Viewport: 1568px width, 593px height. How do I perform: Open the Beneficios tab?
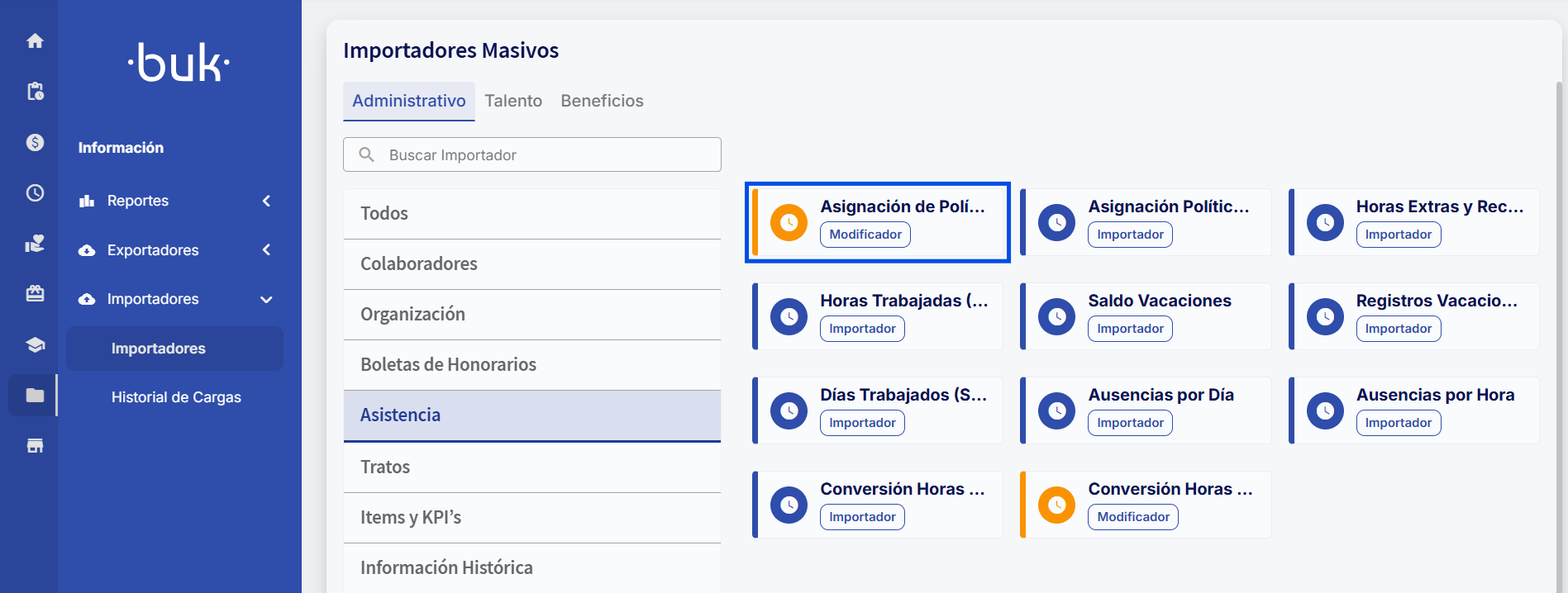point(602,101)
